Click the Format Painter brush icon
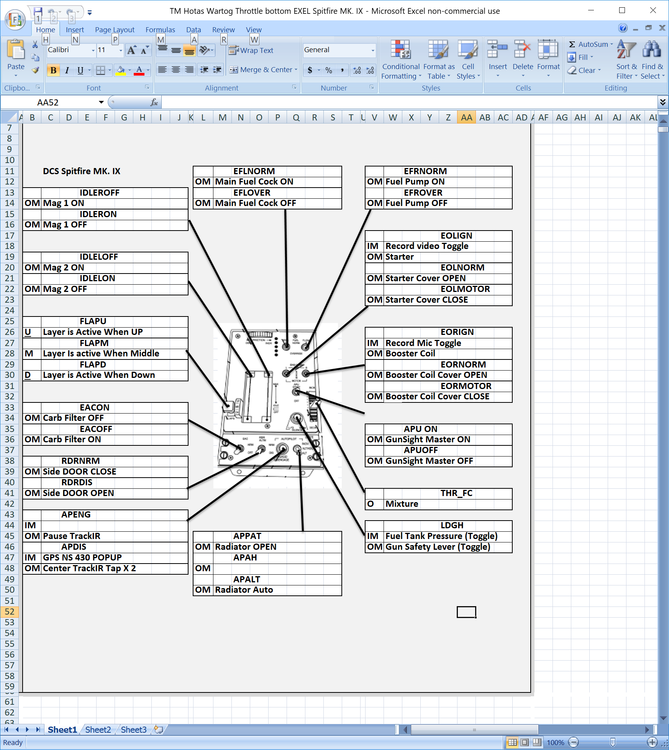 (35, 70)
